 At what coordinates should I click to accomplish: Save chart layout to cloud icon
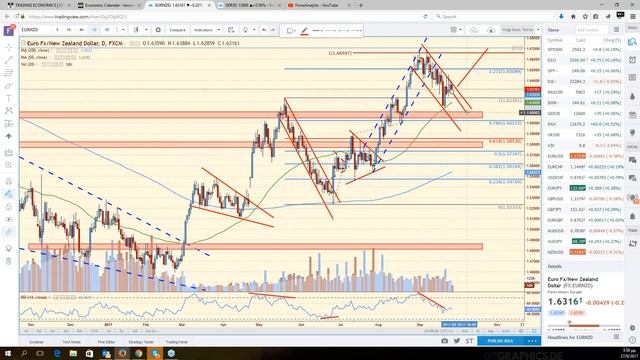(x=474, y=30)
